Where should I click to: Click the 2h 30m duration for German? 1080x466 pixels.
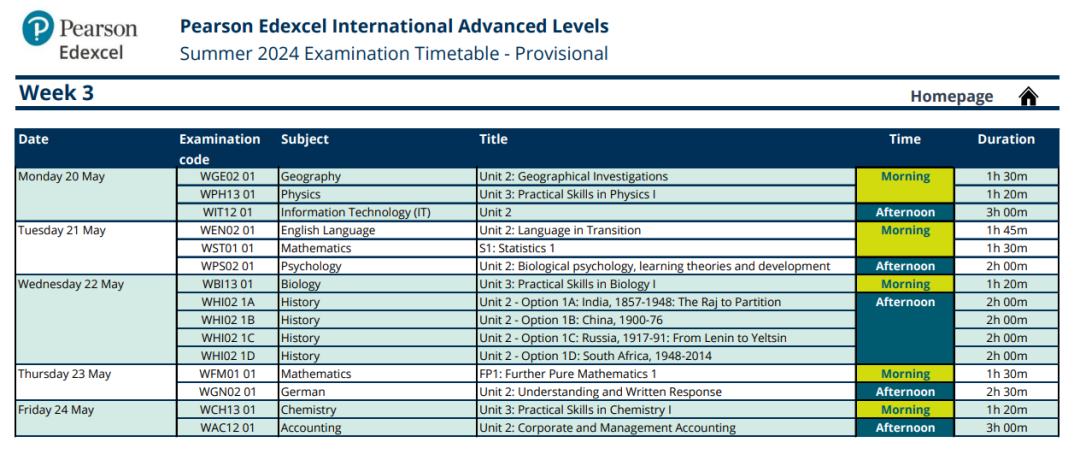pos(1006,392)
